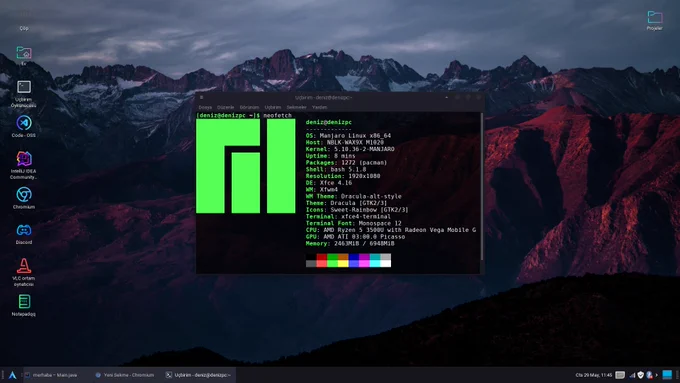Click the shield security tray icon
The height and width of the screenshot is (383, 680).
pyautogui.click(x=641, y=375)
